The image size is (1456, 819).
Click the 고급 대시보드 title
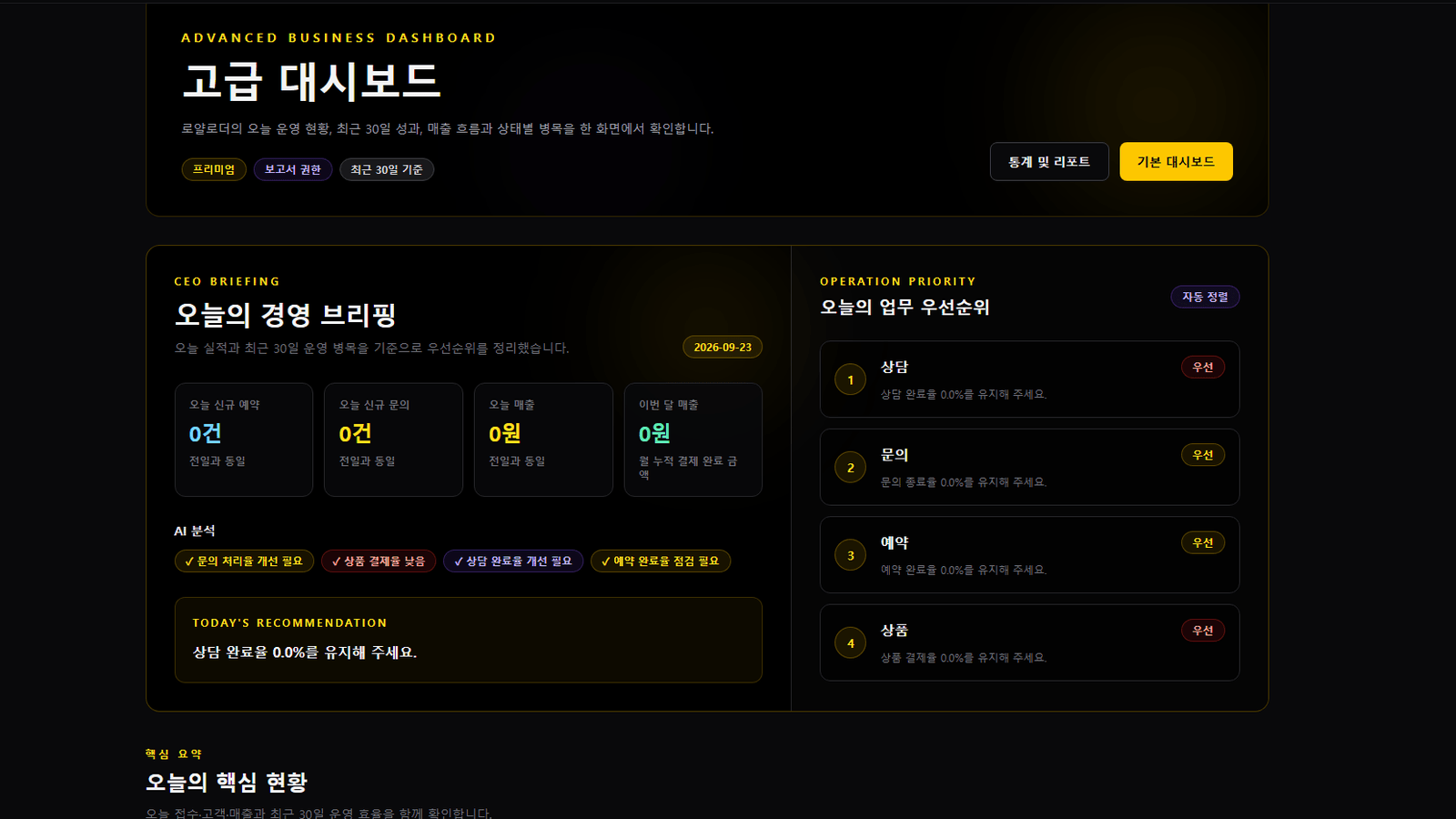311,81
